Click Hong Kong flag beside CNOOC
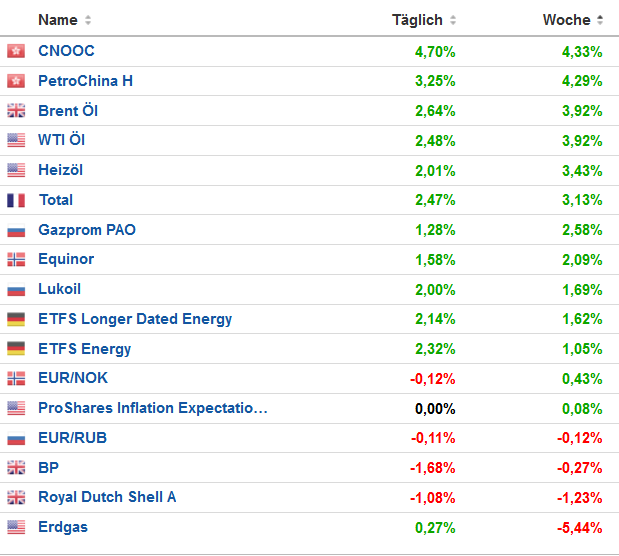 click(16, 51)
